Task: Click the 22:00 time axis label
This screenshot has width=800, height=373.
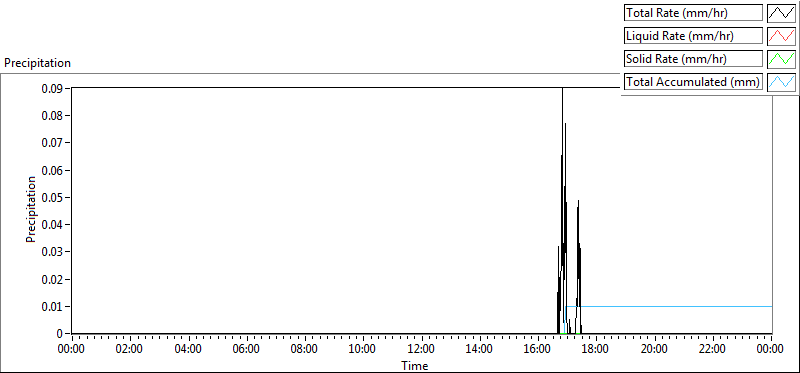Action: [x=713, y=349]
